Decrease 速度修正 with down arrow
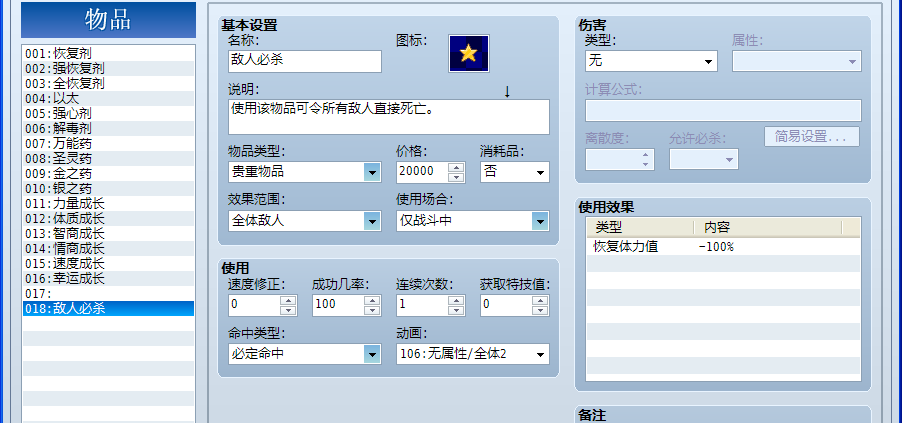This screenshot has width=902, height=423. [x=288, y=310]
